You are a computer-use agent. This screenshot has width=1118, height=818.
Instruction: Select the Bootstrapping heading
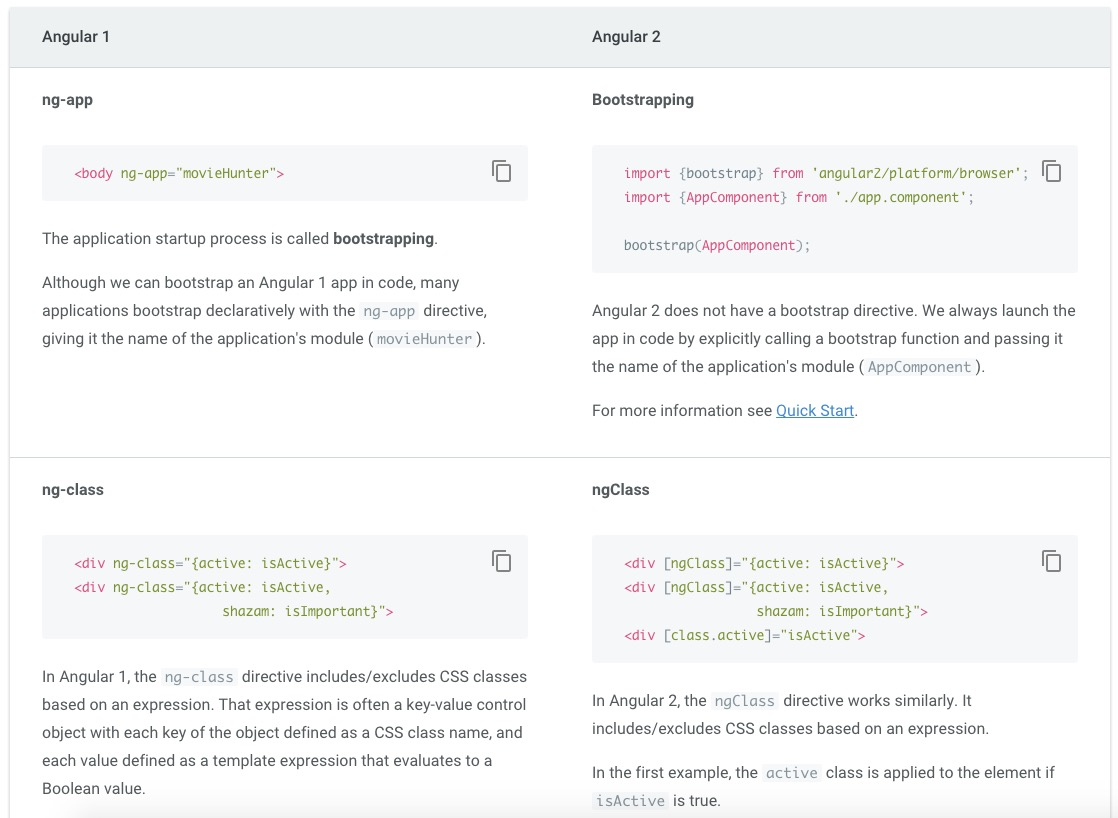(642, 100)
